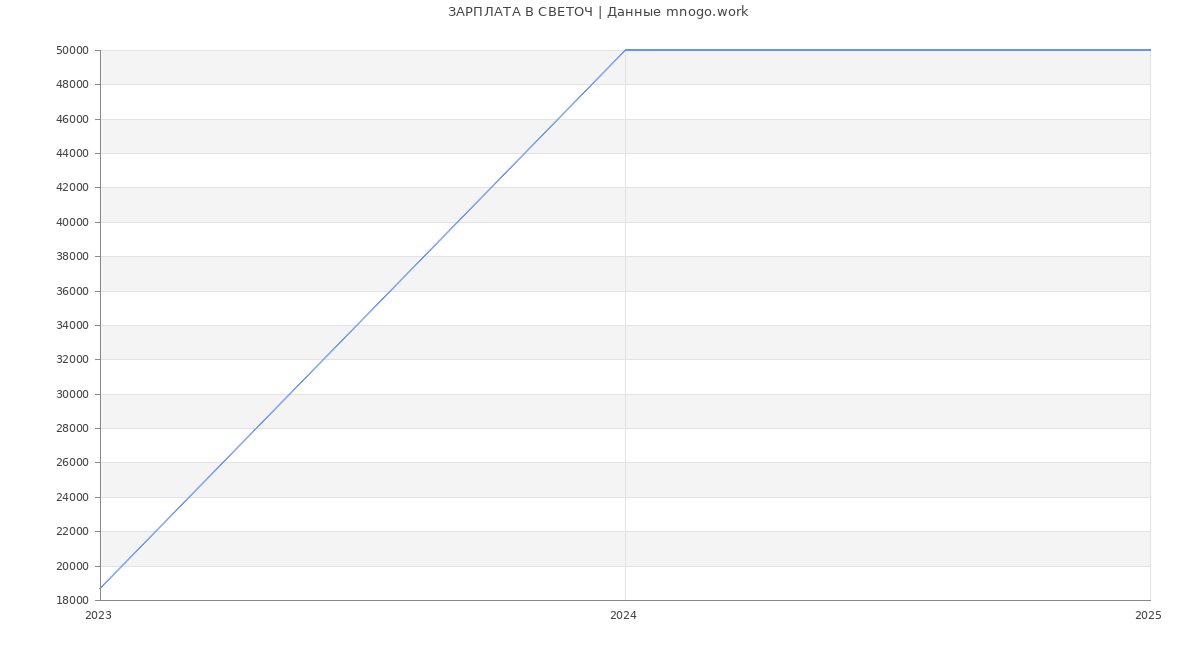
Task: Click the line's starting point at 2023
Action: click(x=101, y=588)
